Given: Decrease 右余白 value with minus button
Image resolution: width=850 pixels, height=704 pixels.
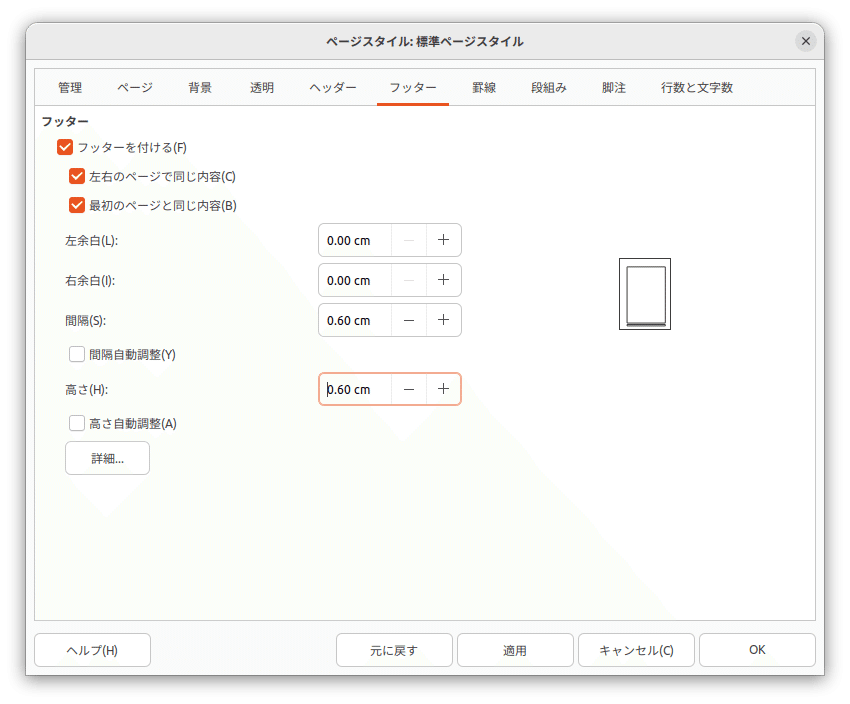Looking at the screenshot, I should point(409,280).
